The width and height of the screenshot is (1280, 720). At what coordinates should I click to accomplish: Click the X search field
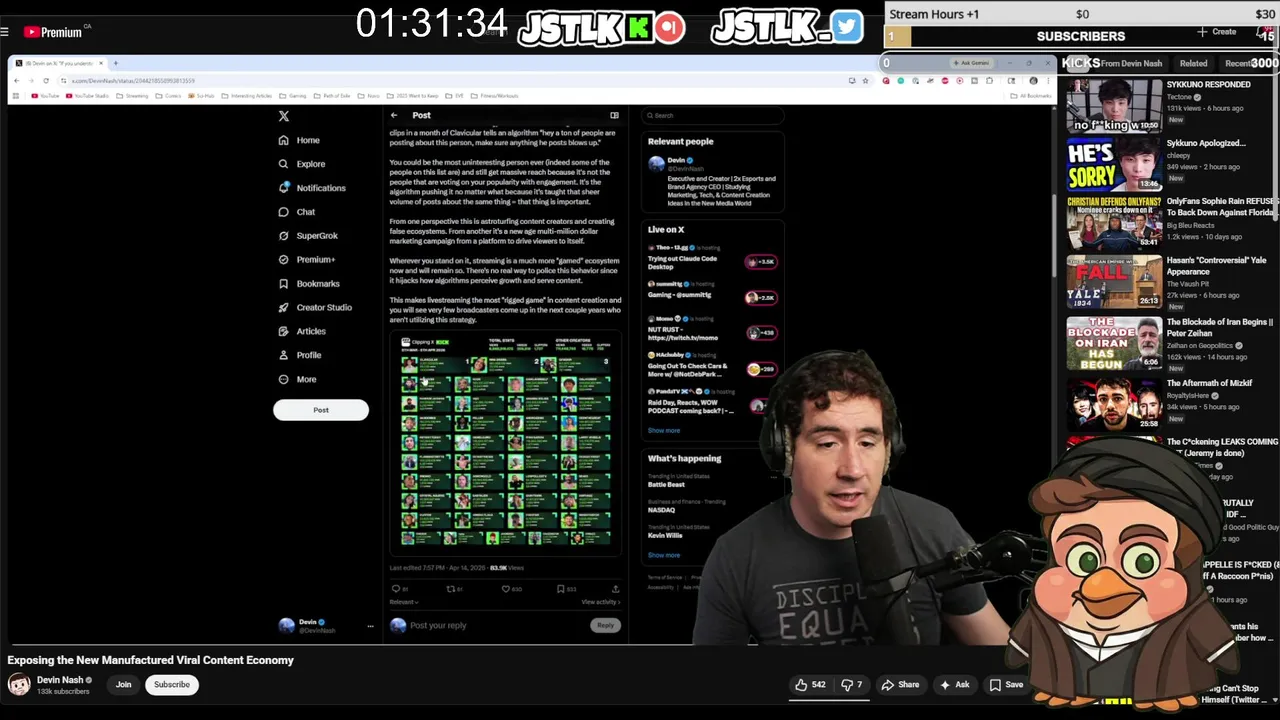pos(711,115)
